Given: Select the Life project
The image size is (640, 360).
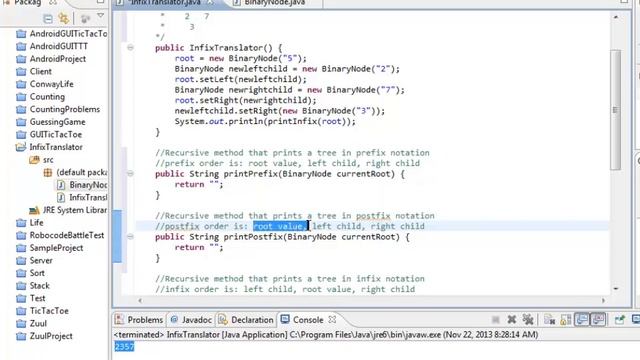Looking at the screenshot, I should (30, 223).
